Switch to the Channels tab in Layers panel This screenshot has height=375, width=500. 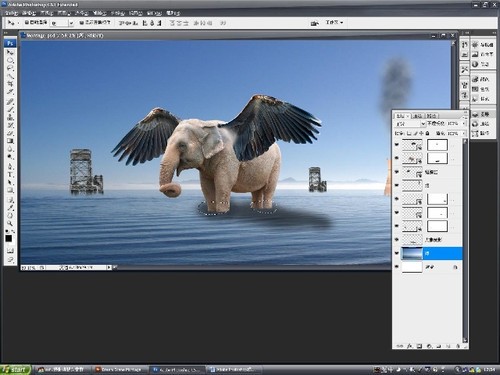click(417, 116)
